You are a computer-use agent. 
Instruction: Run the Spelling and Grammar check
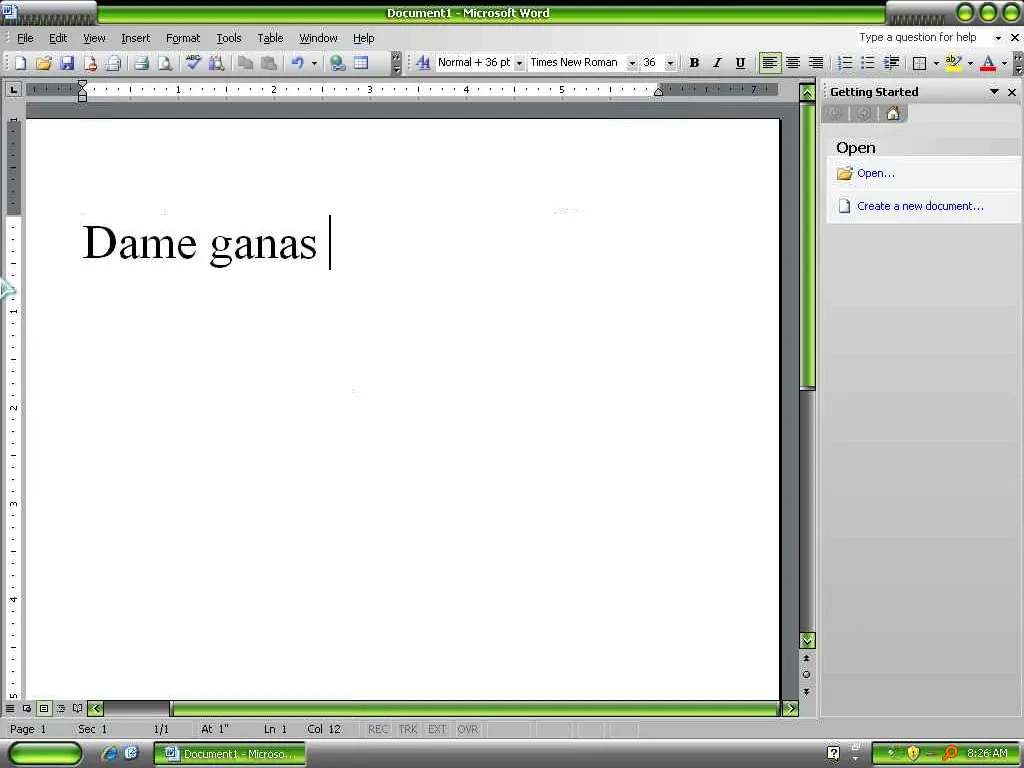[x=193, y=63]
